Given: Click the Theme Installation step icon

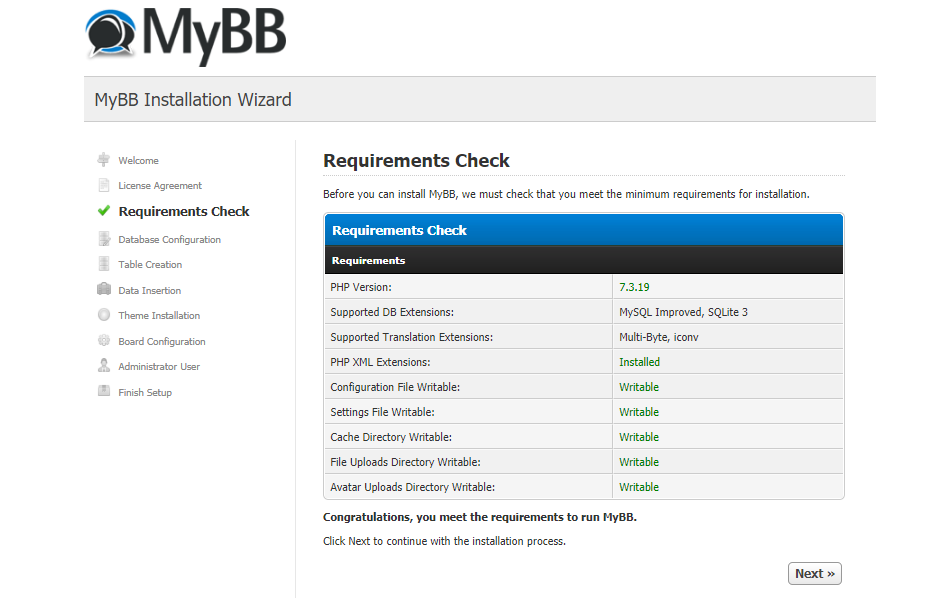Looking at the screenshot, I should (104, 315).
